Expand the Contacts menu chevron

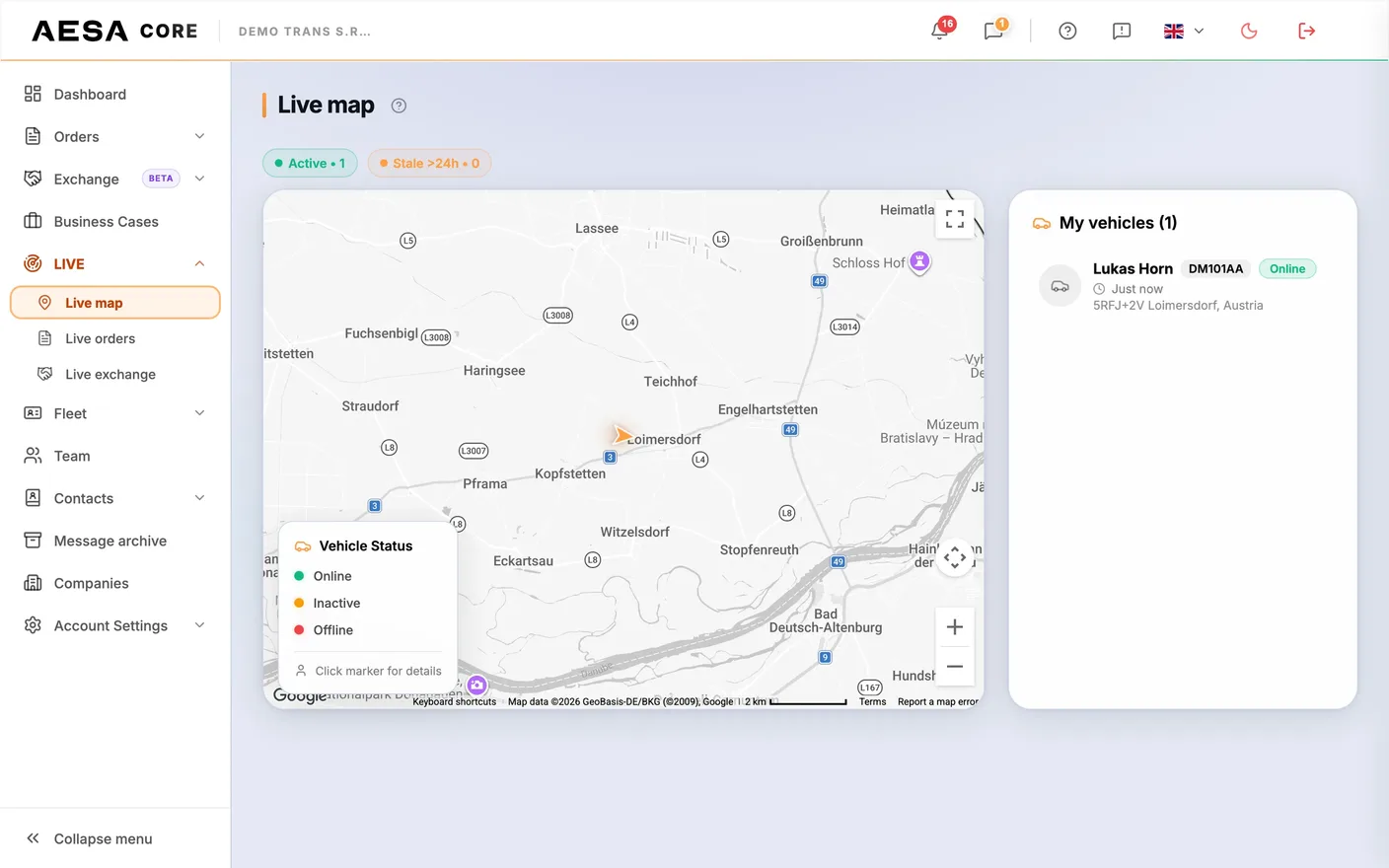click(x=199, y=498)
